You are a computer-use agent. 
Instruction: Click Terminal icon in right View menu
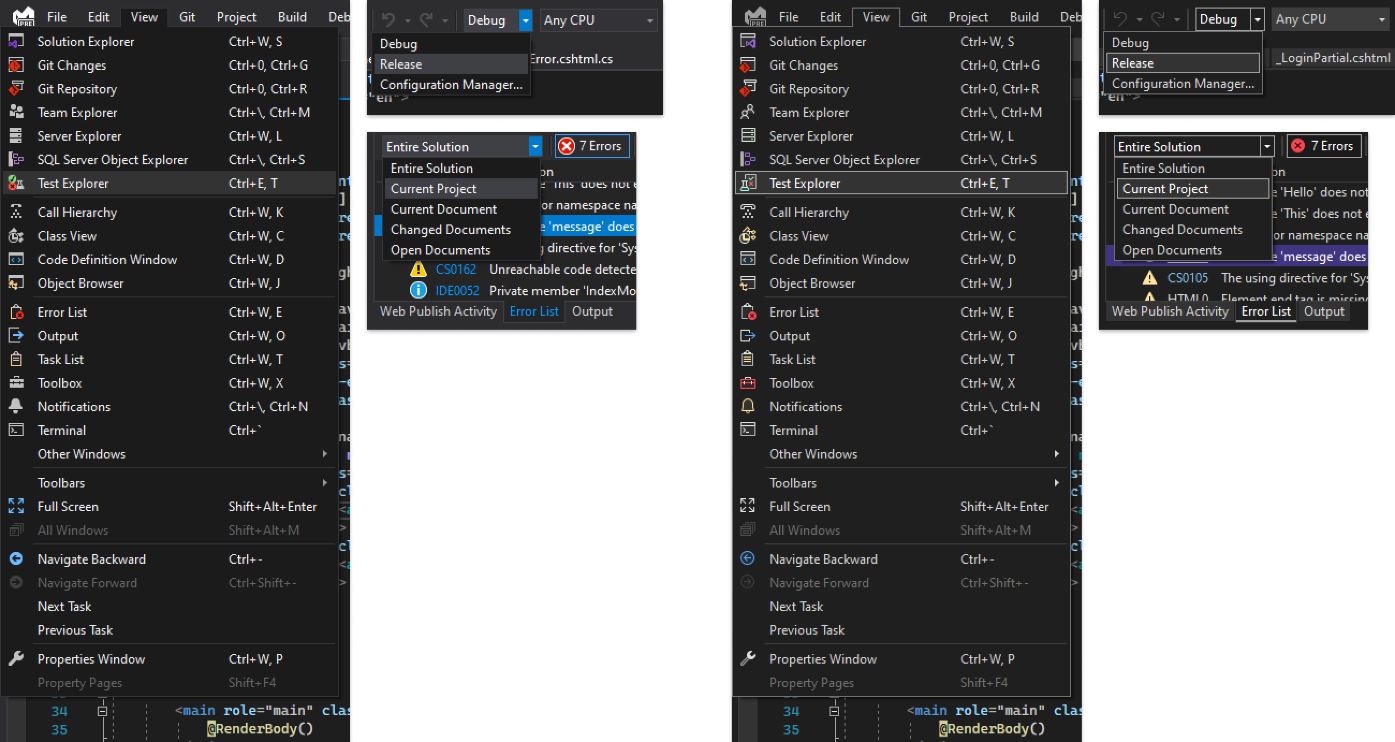pos(748,431)
